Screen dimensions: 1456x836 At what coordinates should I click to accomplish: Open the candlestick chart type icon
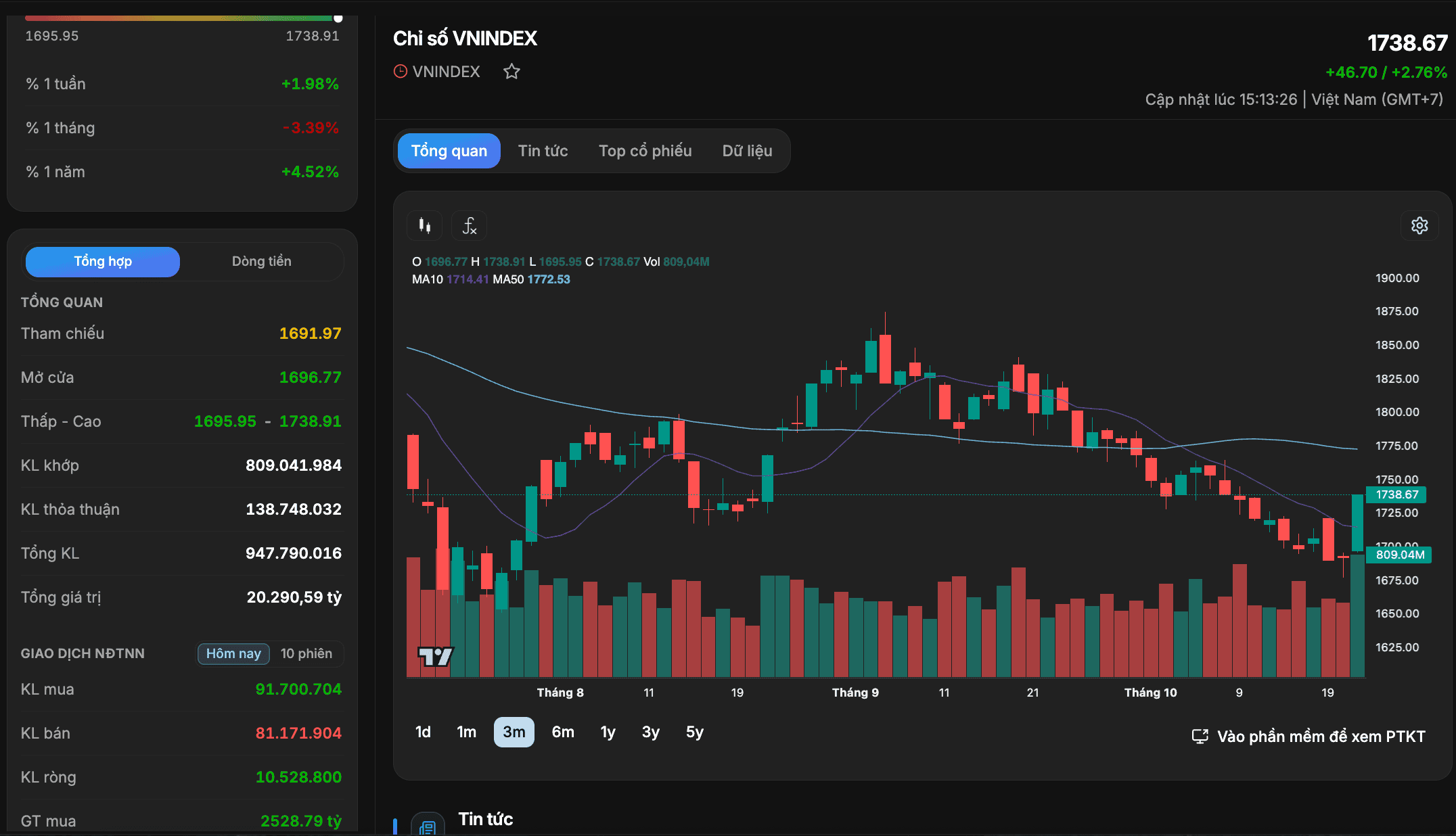tap(425, 225)
